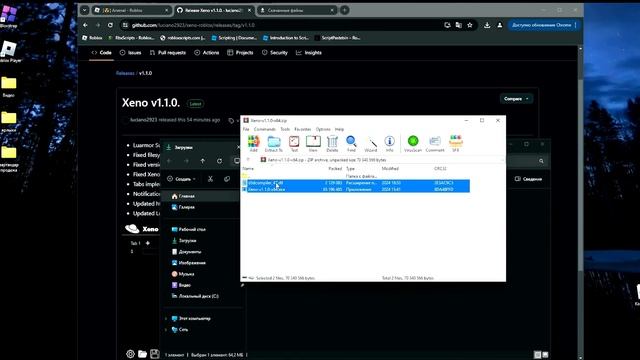
Task: Open Рабочий стол in Explorer sidebar
Action: tap(188, 229)
